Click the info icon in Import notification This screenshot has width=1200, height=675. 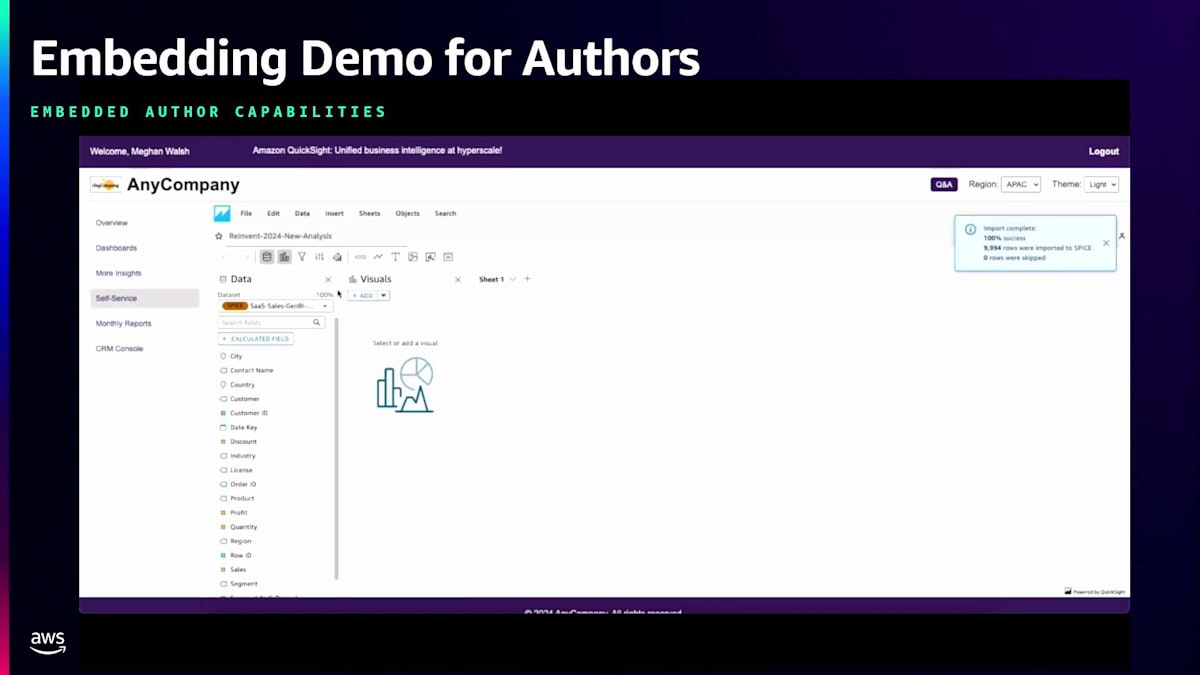coord(970,229)
